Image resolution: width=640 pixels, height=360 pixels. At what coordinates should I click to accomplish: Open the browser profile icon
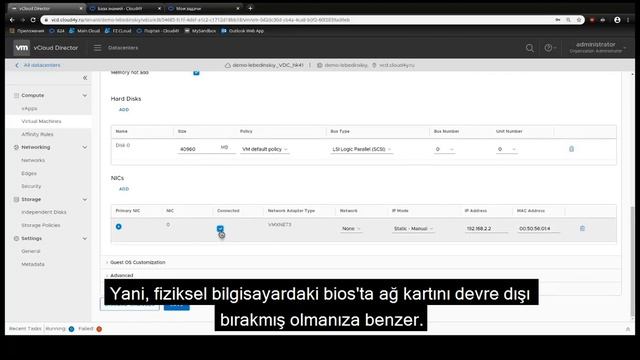coord(617,20)
